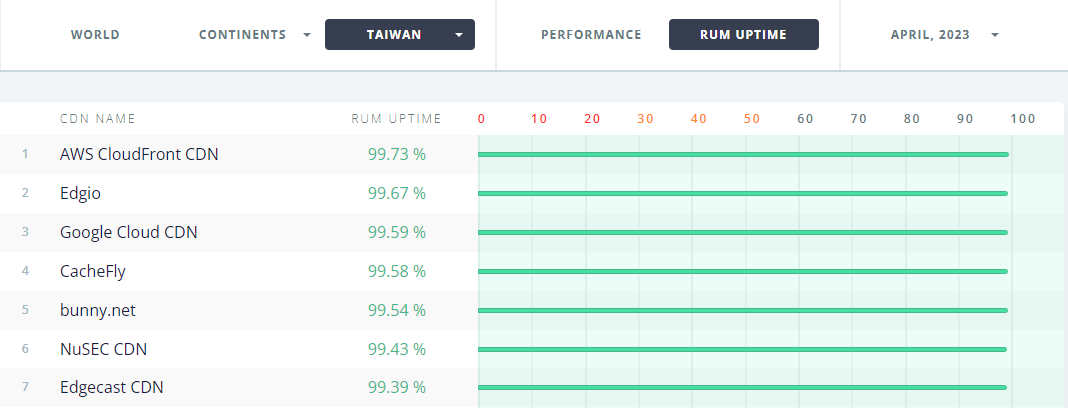Open Google Cloud CDN entry
The image size is (1068, 408).
pyautogui.click(x=129, y=232)
